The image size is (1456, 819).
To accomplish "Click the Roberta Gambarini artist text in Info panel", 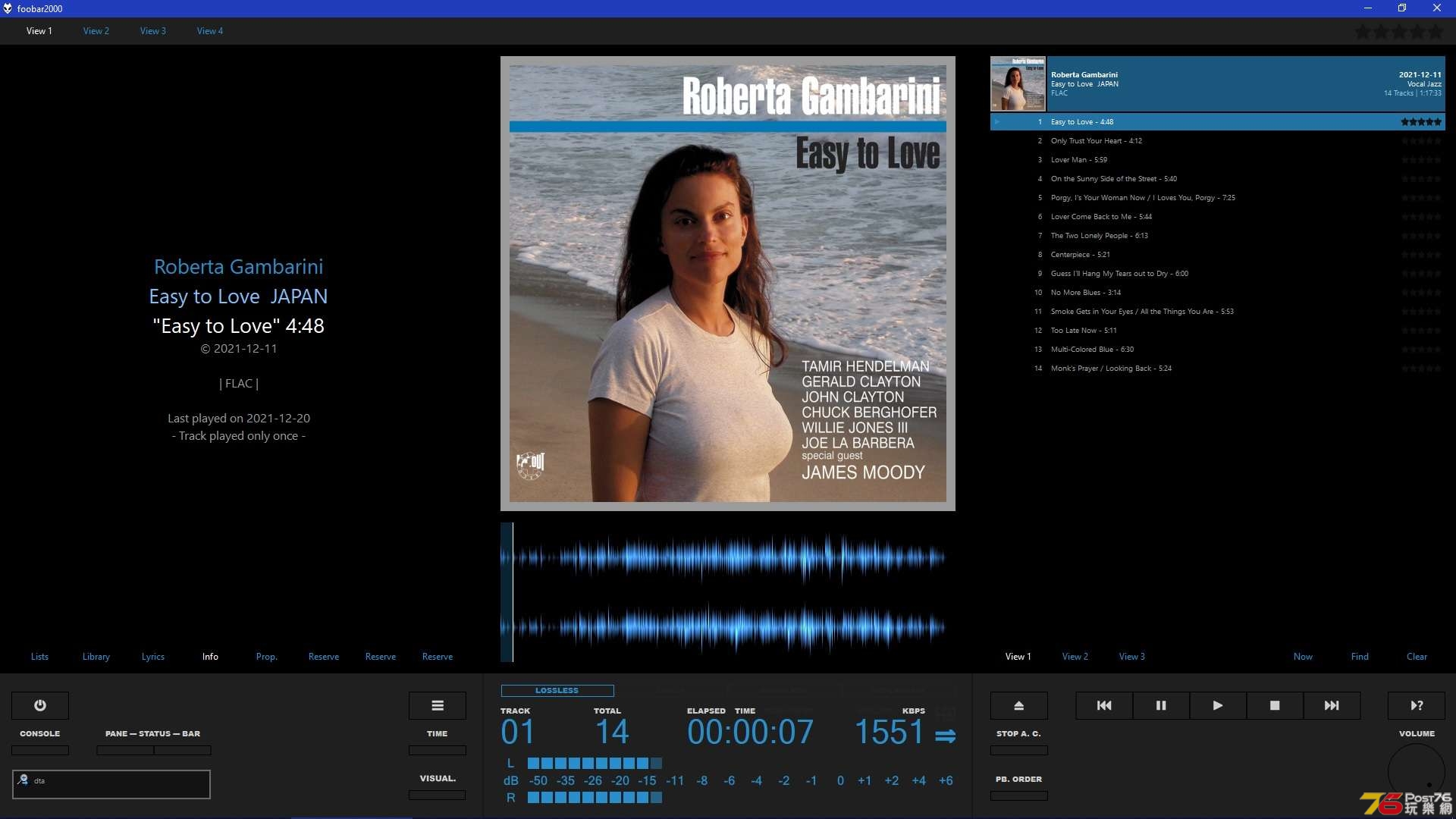I will tap(238, 267).
